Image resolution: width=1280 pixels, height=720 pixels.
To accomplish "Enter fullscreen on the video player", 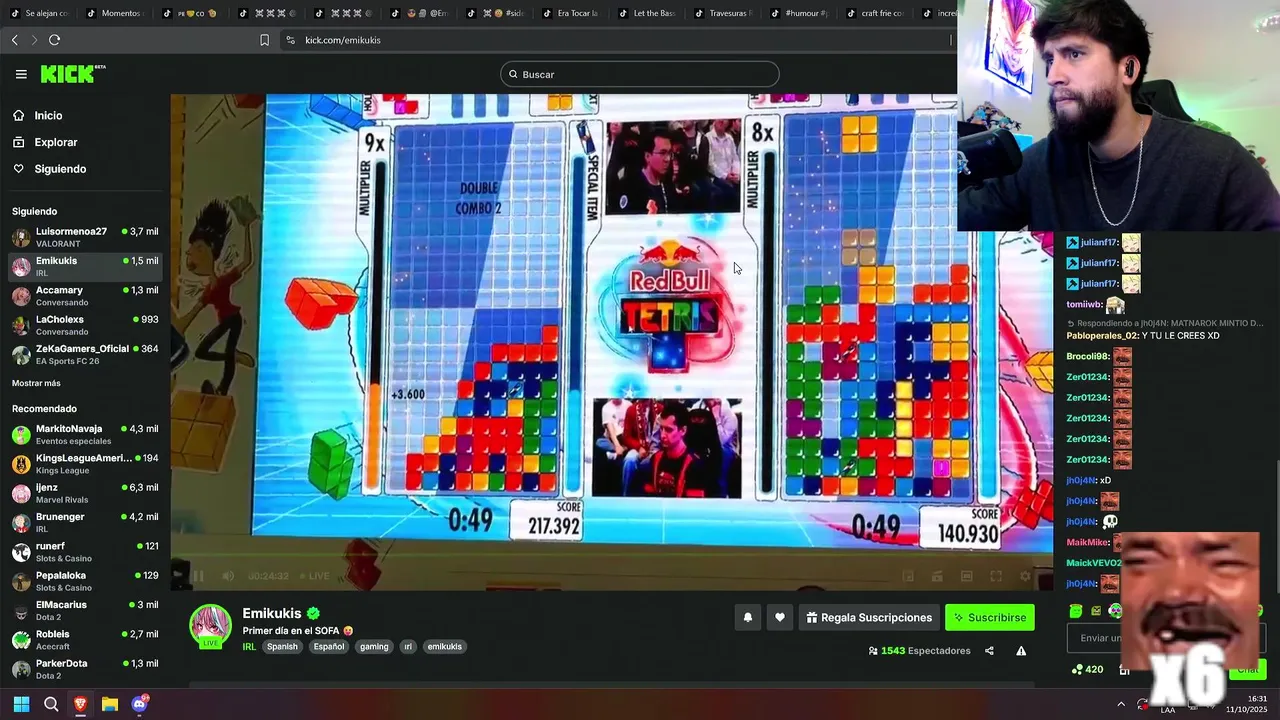I will (x=996, y=576).
